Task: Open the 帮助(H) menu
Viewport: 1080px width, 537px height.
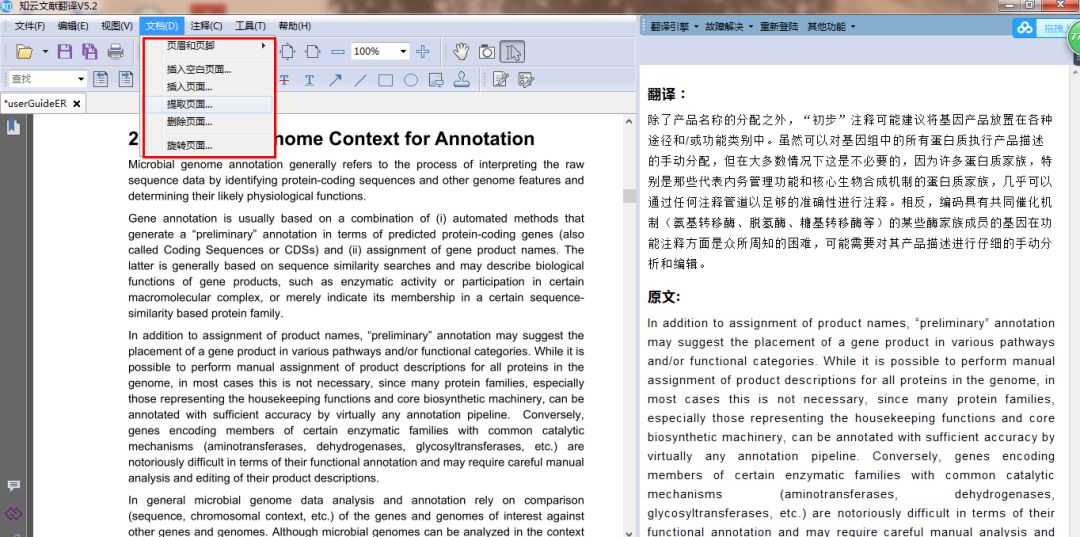Action: [x=294, y=26]
